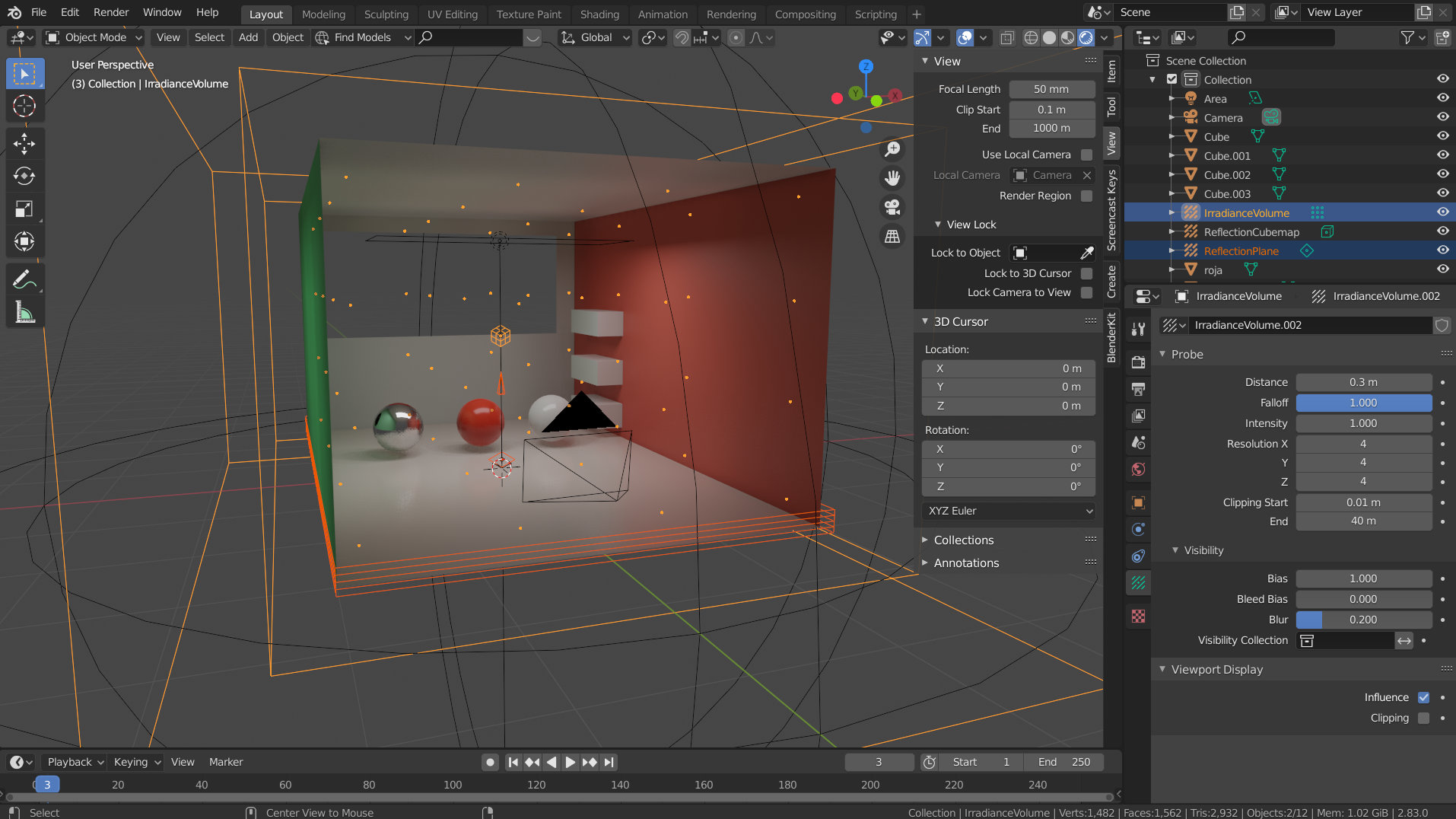Click the Find Models button
Image resolution: width=1456 pixels, height=819 pixels.
click(x=361, y=37)
